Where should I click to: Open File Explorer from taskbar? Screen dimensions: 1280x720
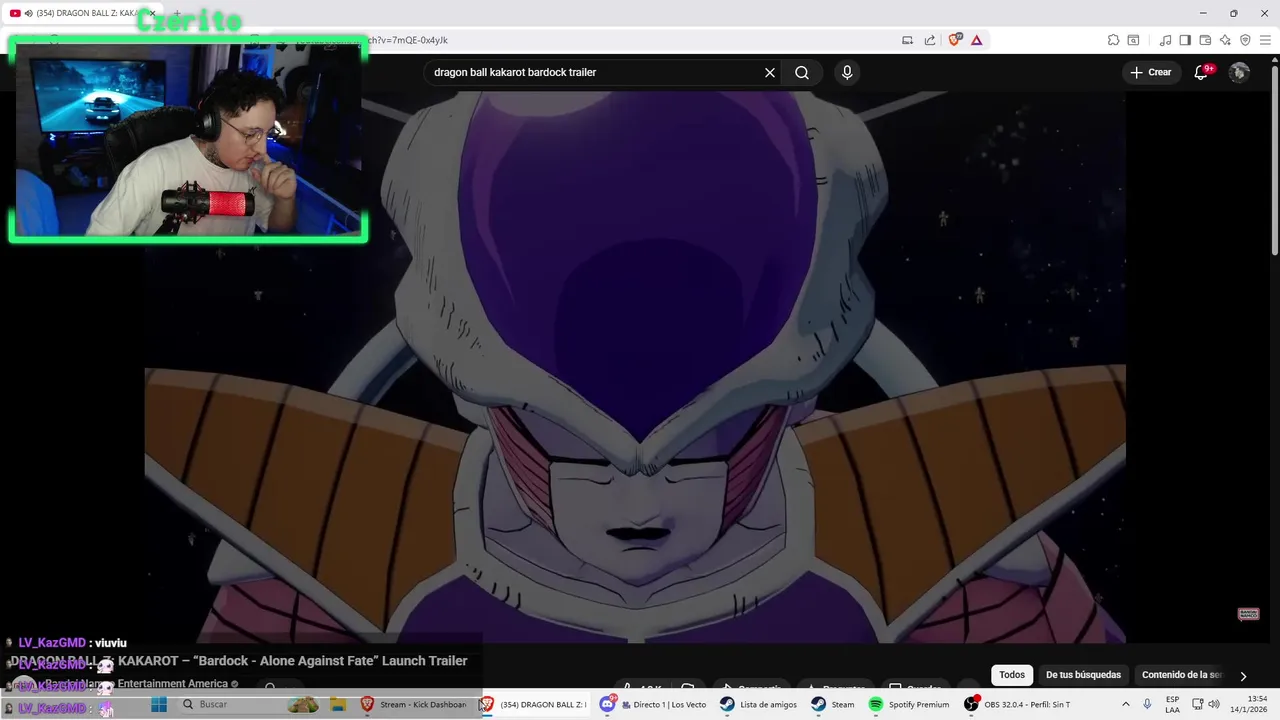click(338, 704)
